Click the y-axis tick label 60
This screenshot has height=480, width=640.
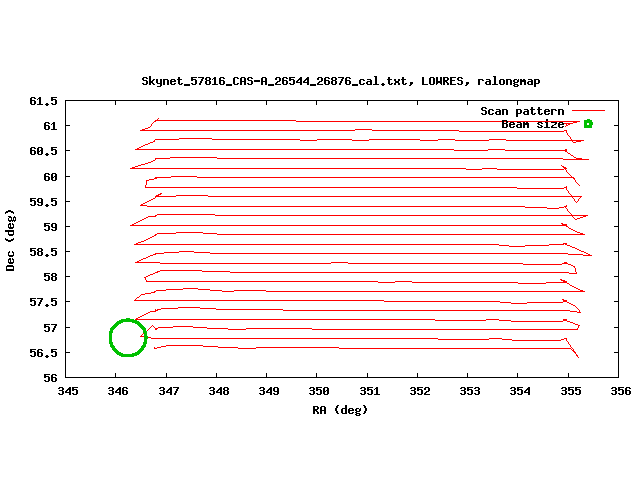coord(51,177)
